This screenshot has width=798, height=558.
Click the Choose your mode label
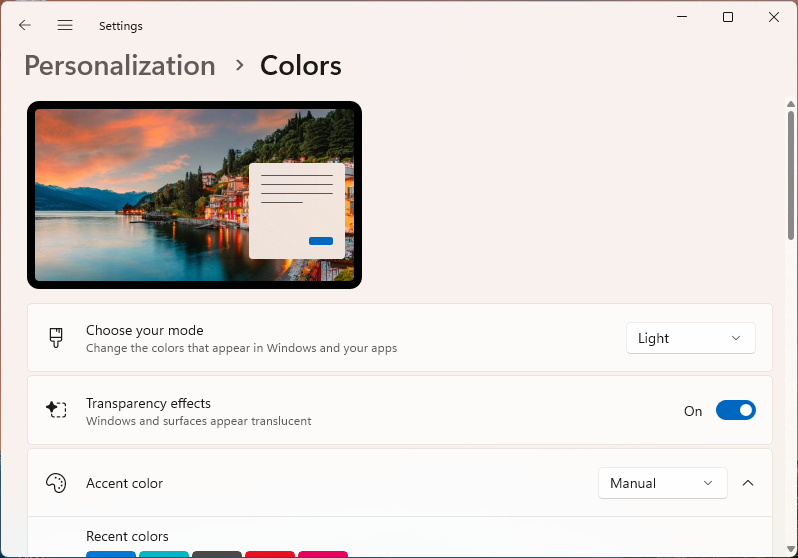tap(144, 330)
